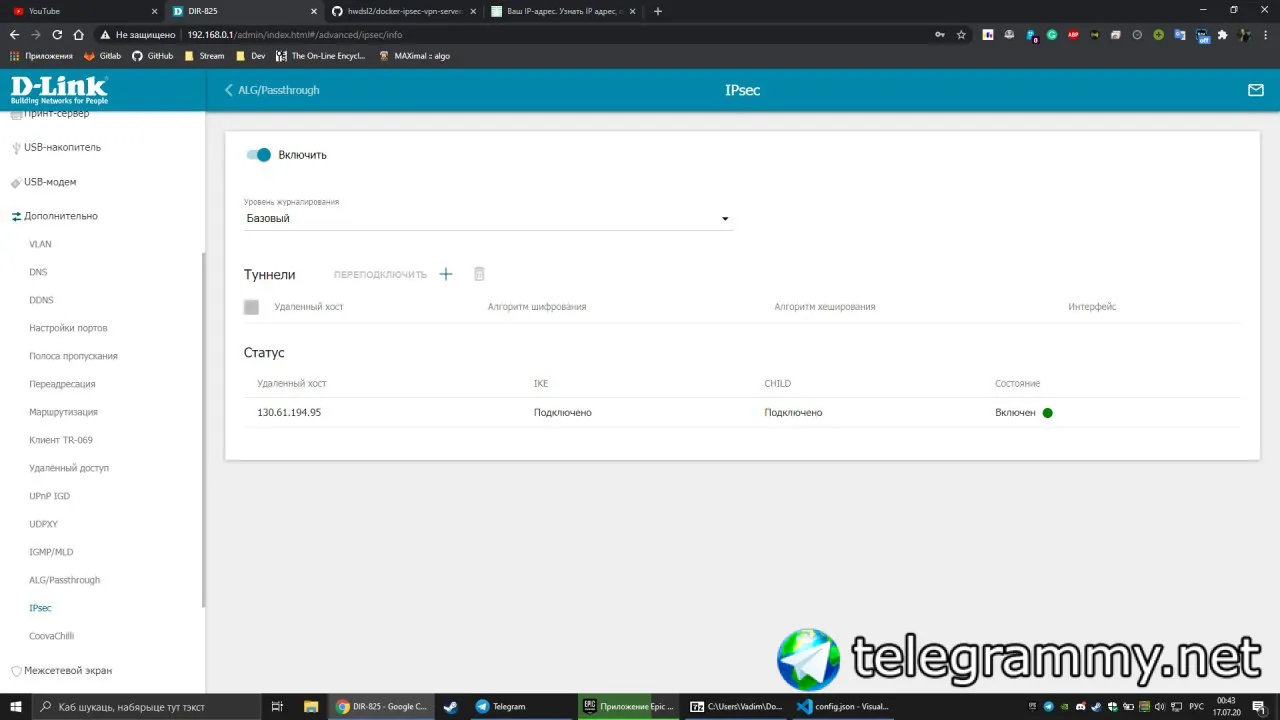1280x720 pixels.
Task: Open Маршрутизация in sidebar
Action: point(63,412)
